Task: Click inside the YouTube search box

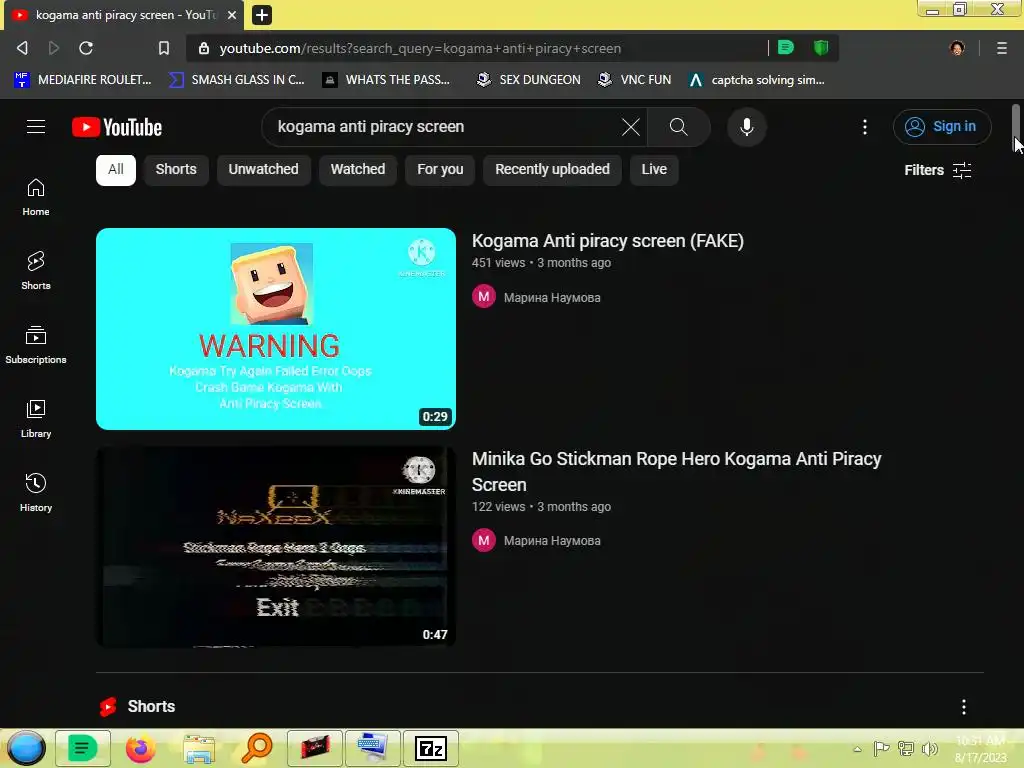Action: (444, 127)
